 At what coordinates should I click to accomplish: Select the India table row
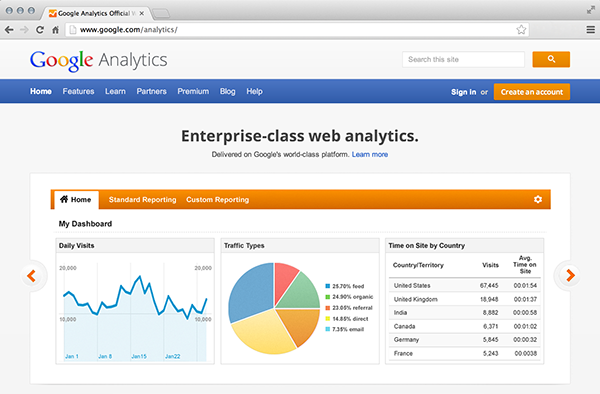pyautogui.click(x=465, y=313)
